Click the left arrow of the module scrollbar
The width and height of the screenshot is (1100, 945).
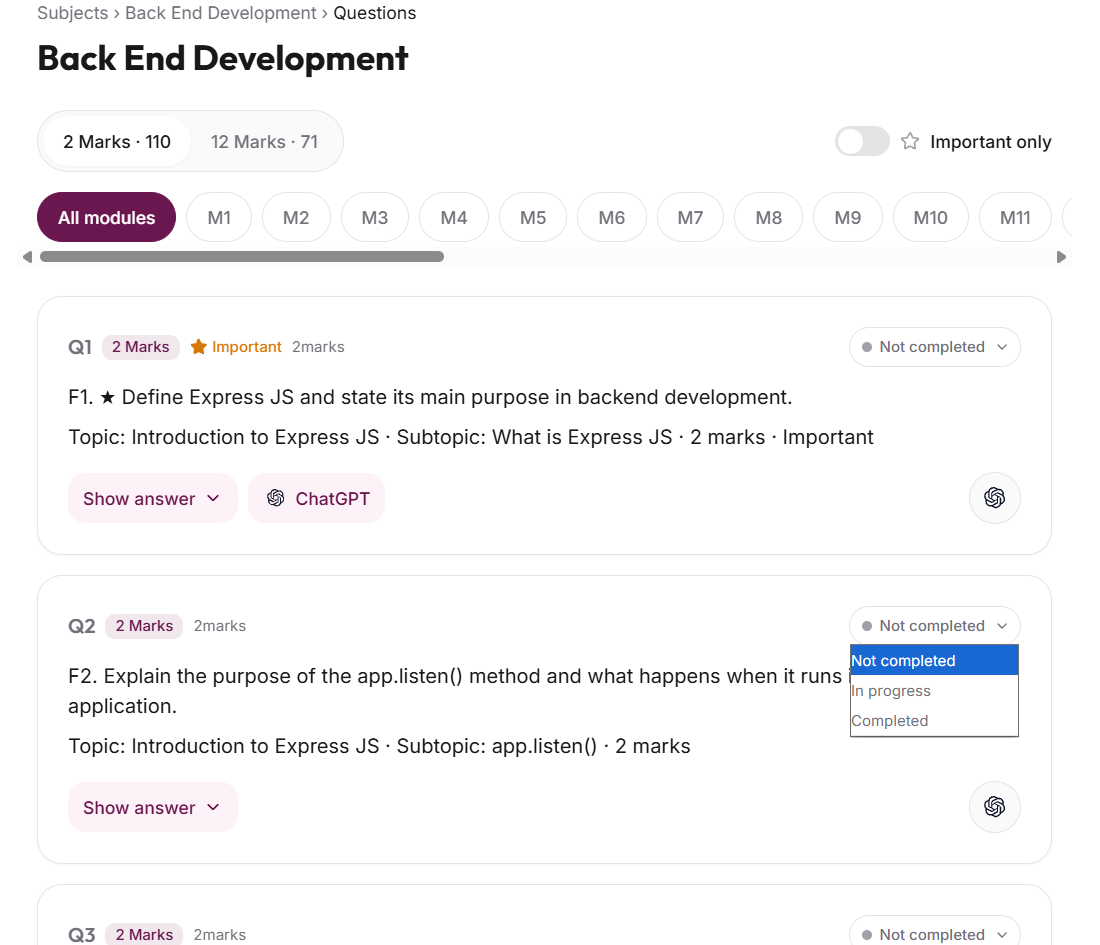click(x=27, y=257)
